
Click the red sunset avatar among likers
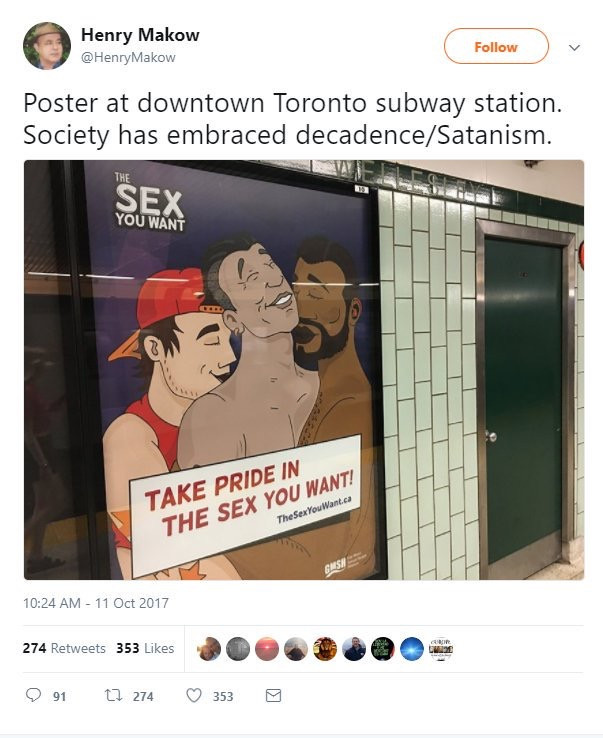click(267, 649)
